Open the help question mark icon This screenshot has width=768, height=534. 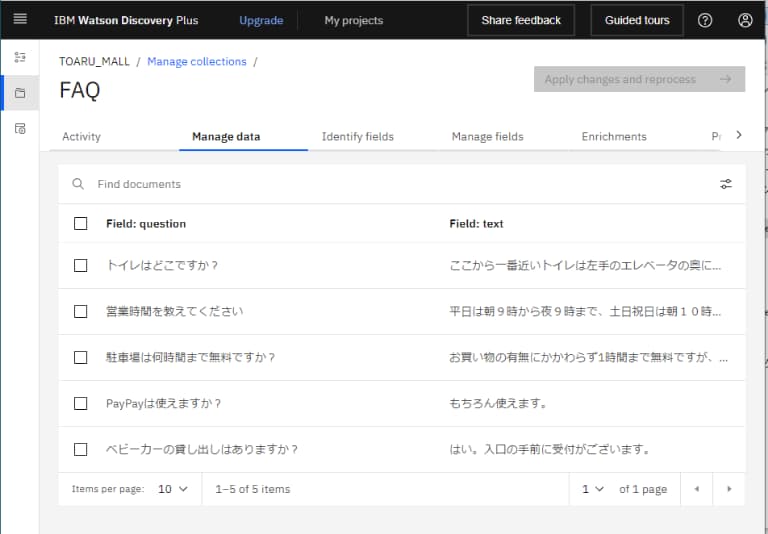click(705, 20)
